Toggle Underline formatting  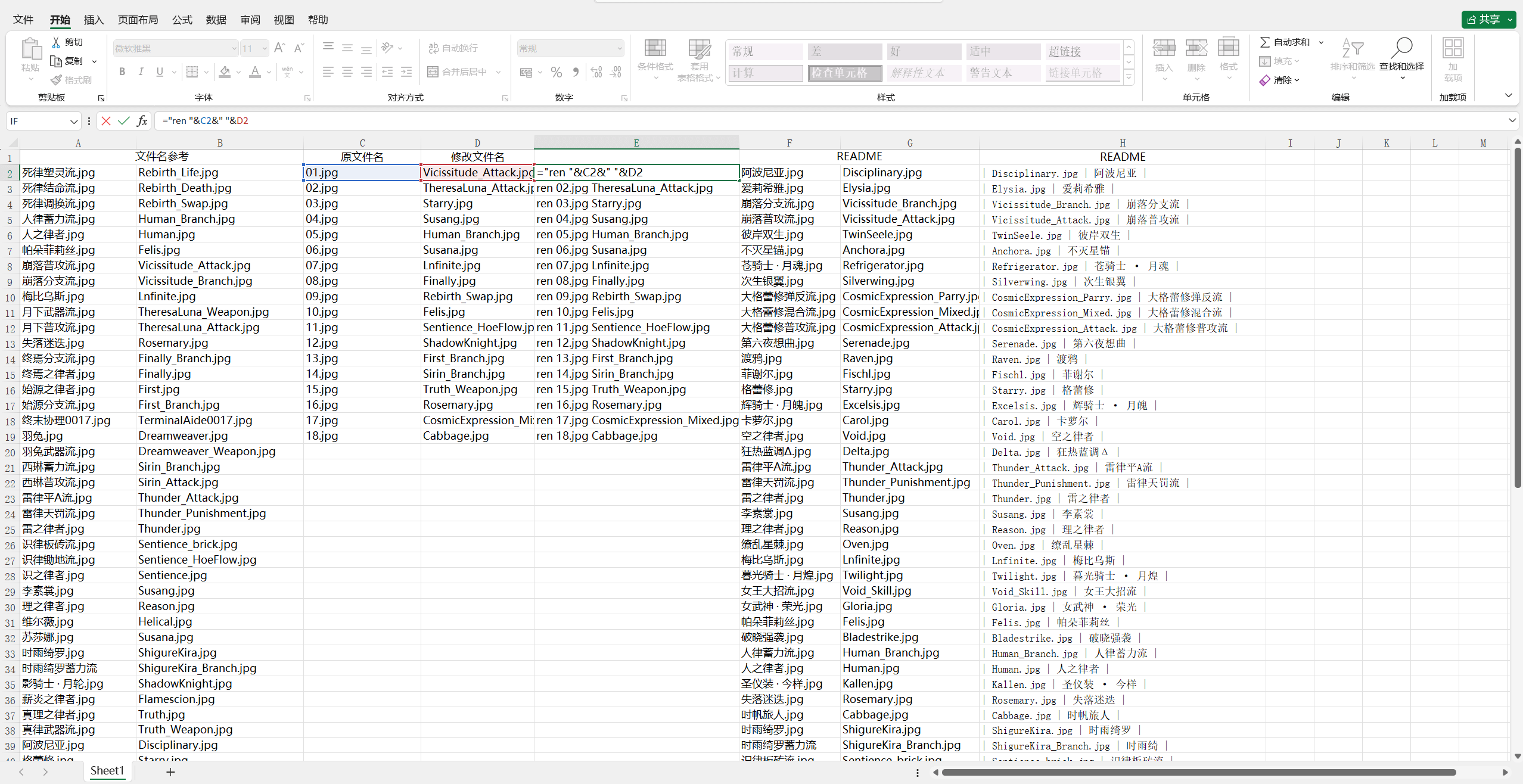tap(160, 72)
